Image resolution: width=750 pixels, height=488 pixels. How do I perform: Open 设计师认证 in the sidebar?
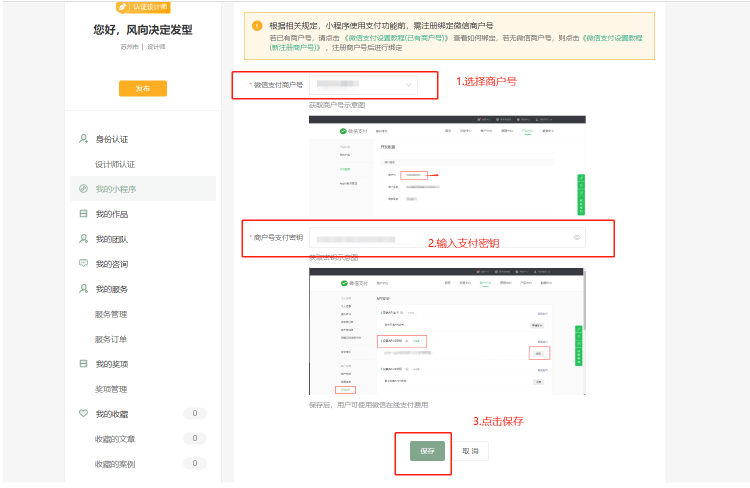pyautogui.click(x=115, y=164)
